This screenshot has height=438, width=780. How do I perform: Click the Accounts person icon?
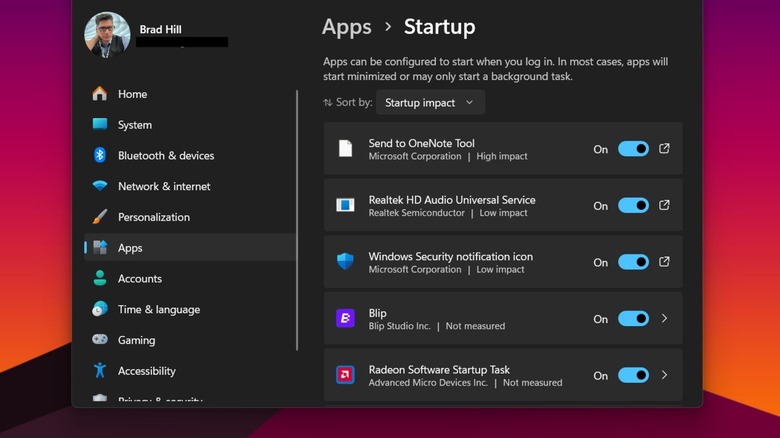pos(99,278)
